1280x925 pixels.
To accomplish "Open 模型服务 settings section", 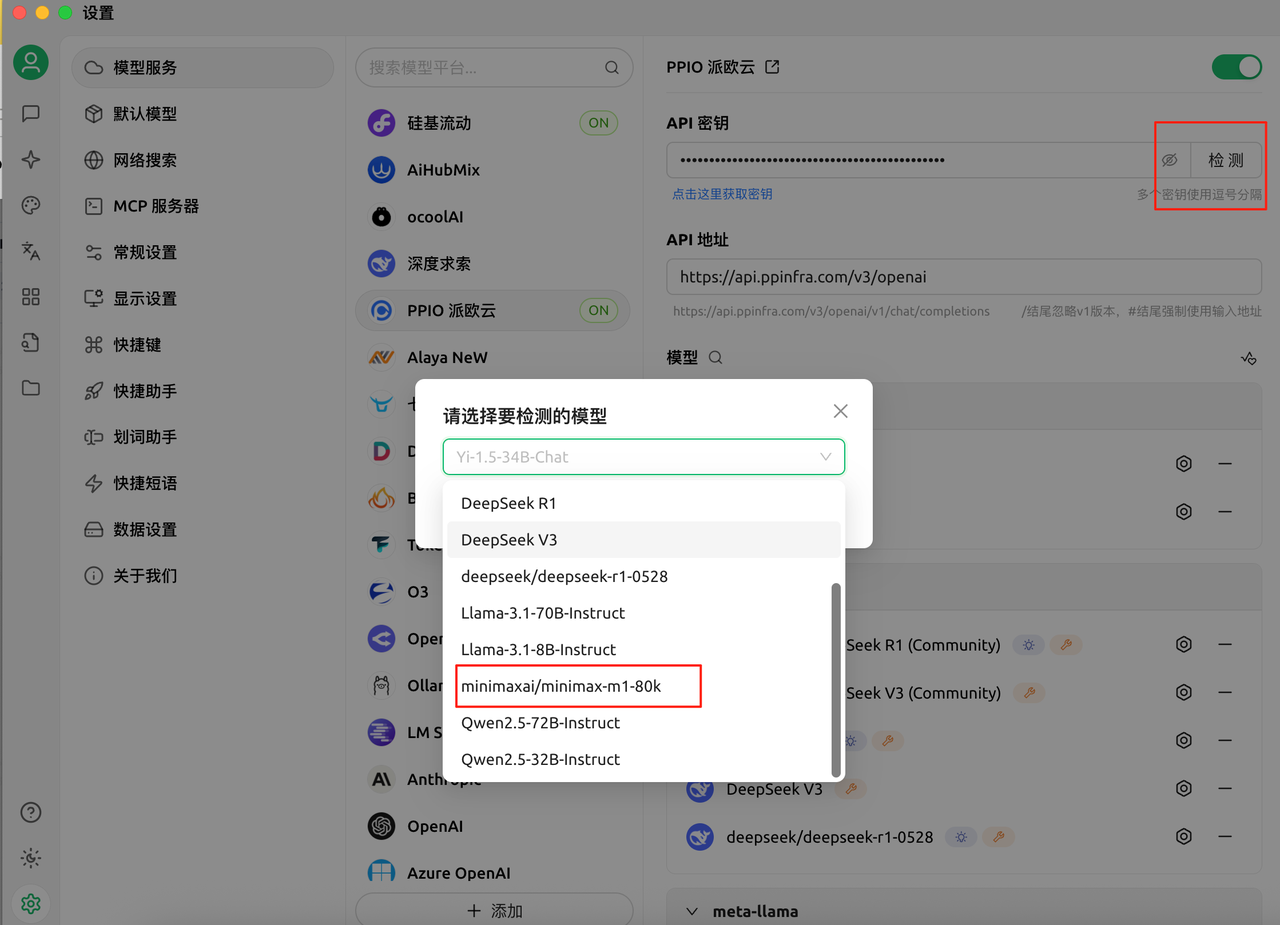I will click(203, 67).
